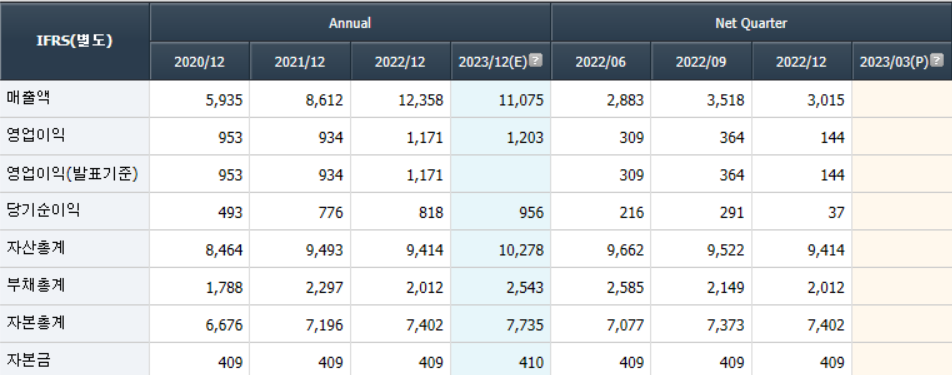
Task: Click the 776 net income value
Action: 330,213
